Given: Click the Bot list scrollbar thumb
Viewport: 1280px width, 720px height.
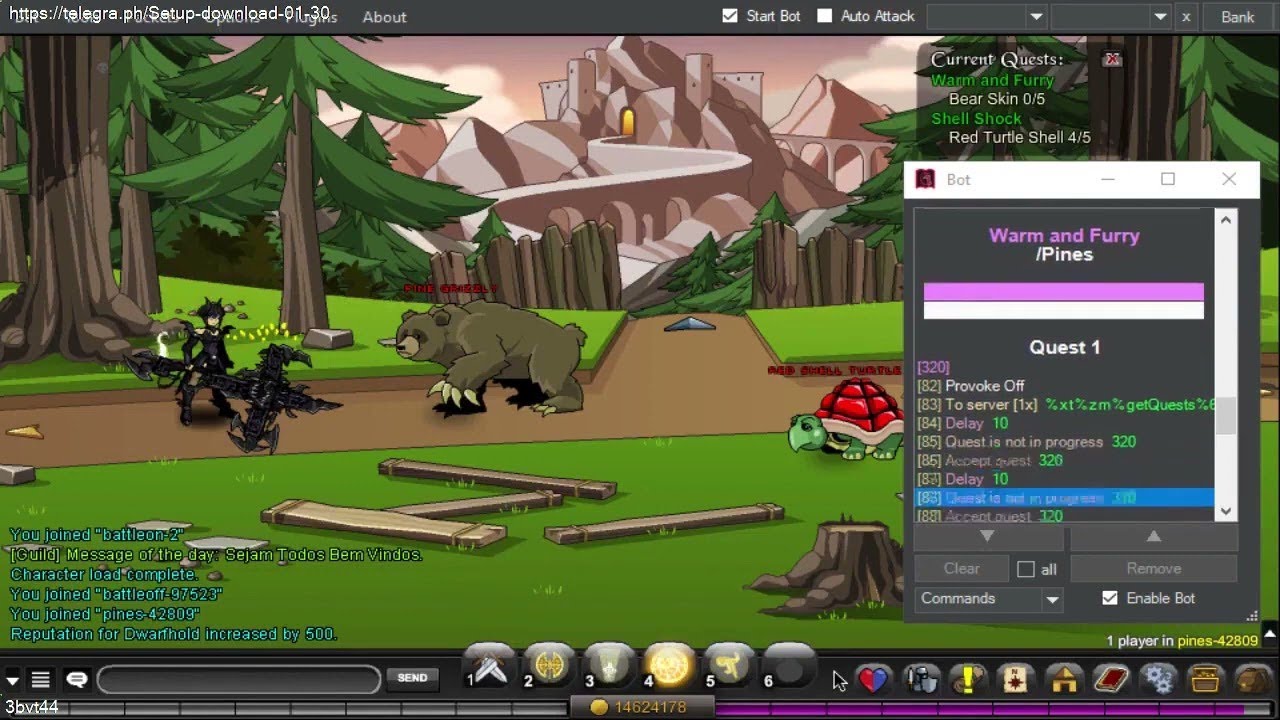Looking at the screenshot, I should 1226,415.
